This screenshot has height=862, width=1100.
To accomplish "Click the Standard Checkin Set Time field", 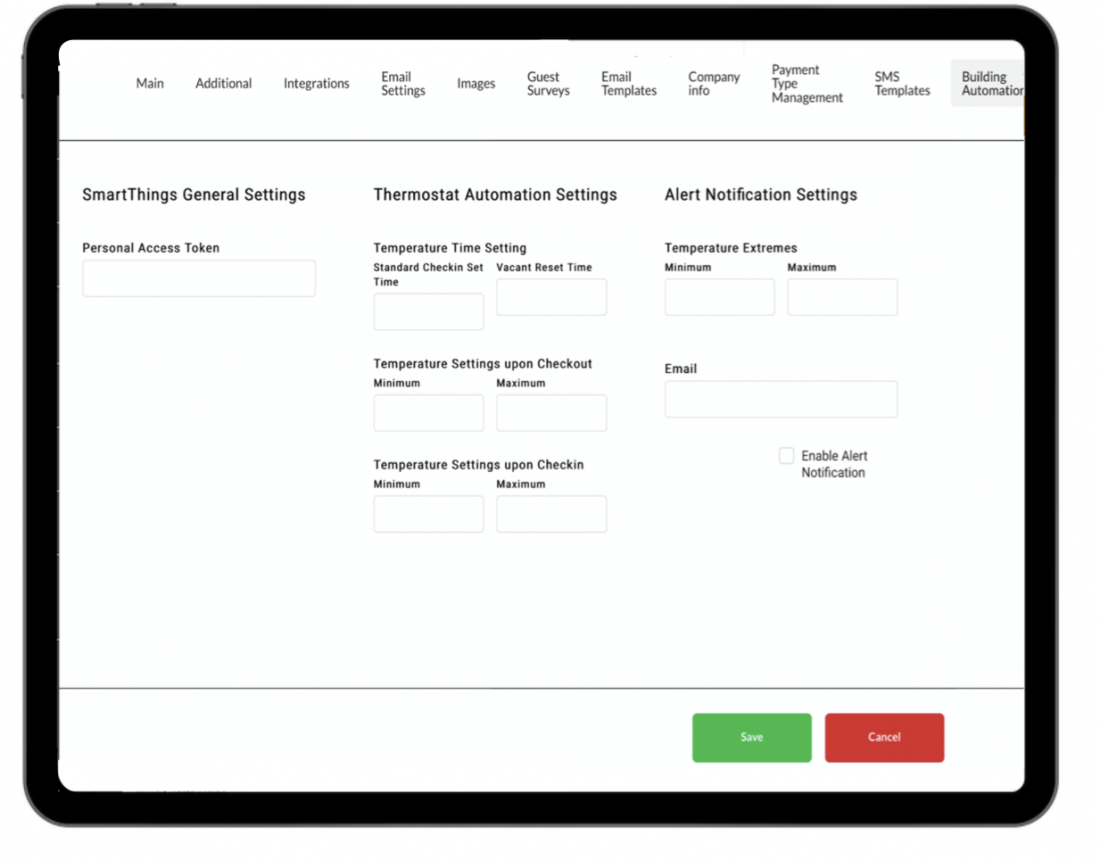I will [428, 312].
